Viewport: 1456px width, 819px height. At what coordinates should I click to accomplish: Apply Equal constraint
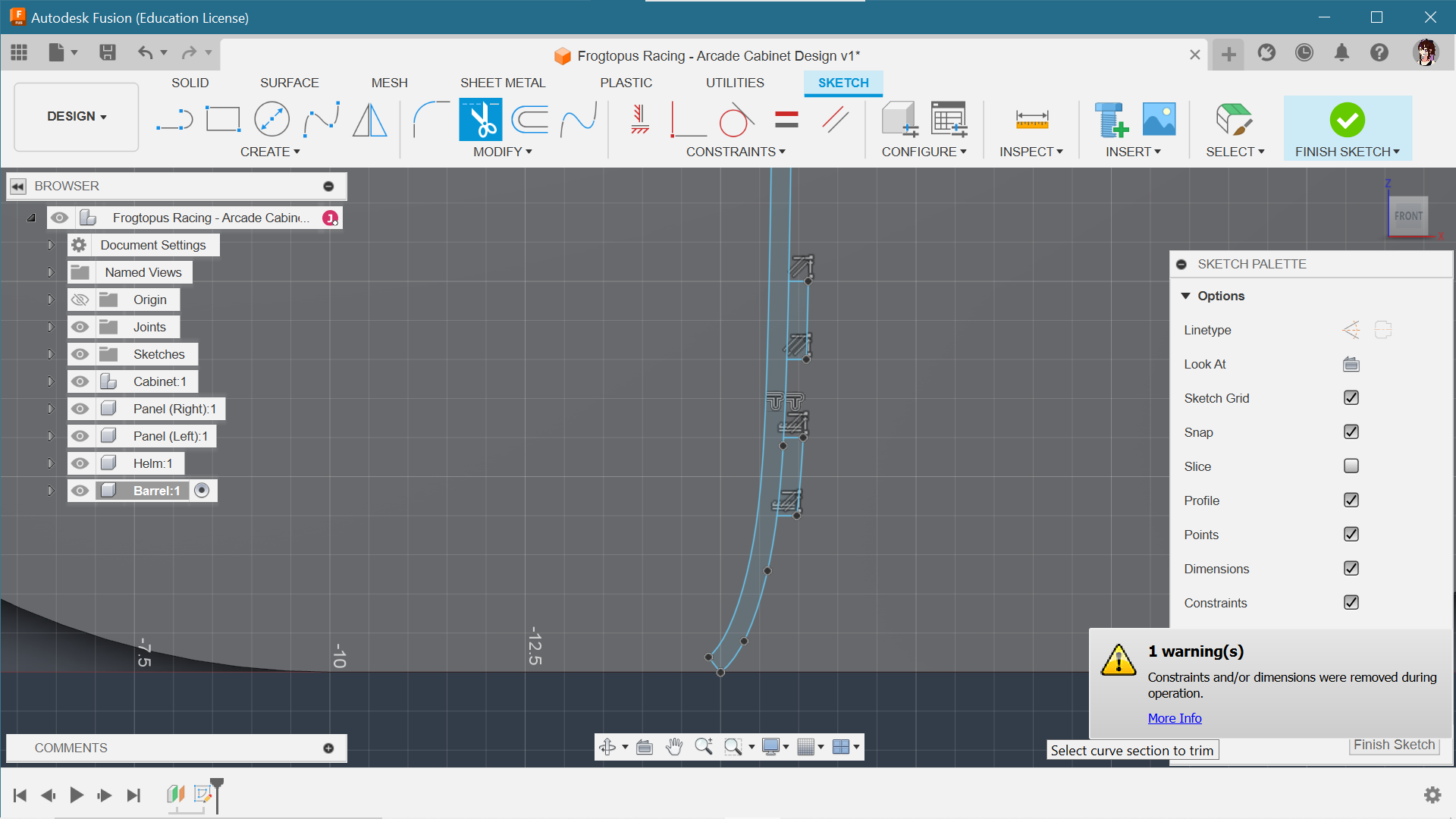[786, 120]
